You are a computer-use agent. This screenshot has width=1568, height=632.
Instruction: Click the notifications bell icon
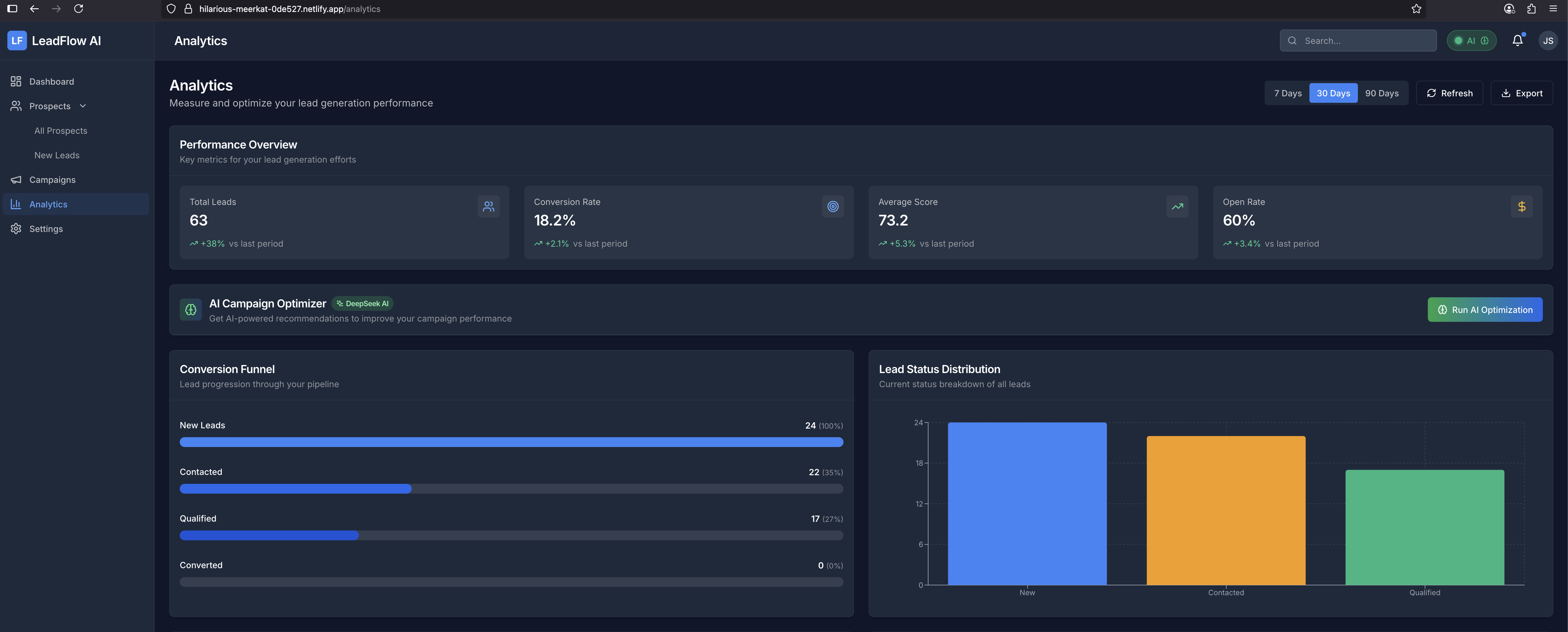tap(1517, 40)
